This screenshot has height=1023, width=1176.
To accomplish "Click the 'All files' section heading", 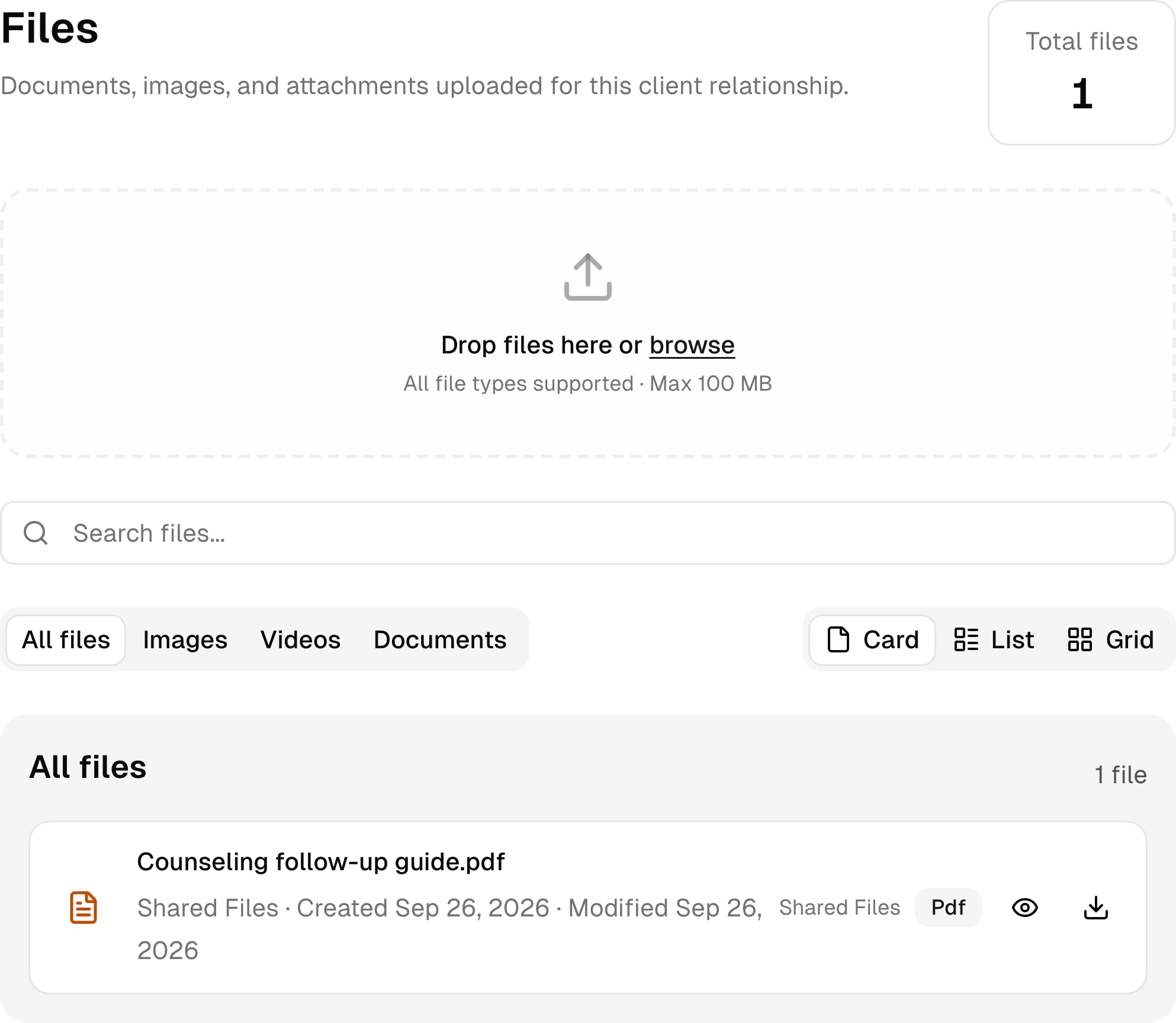I will [x=88, y=767].
